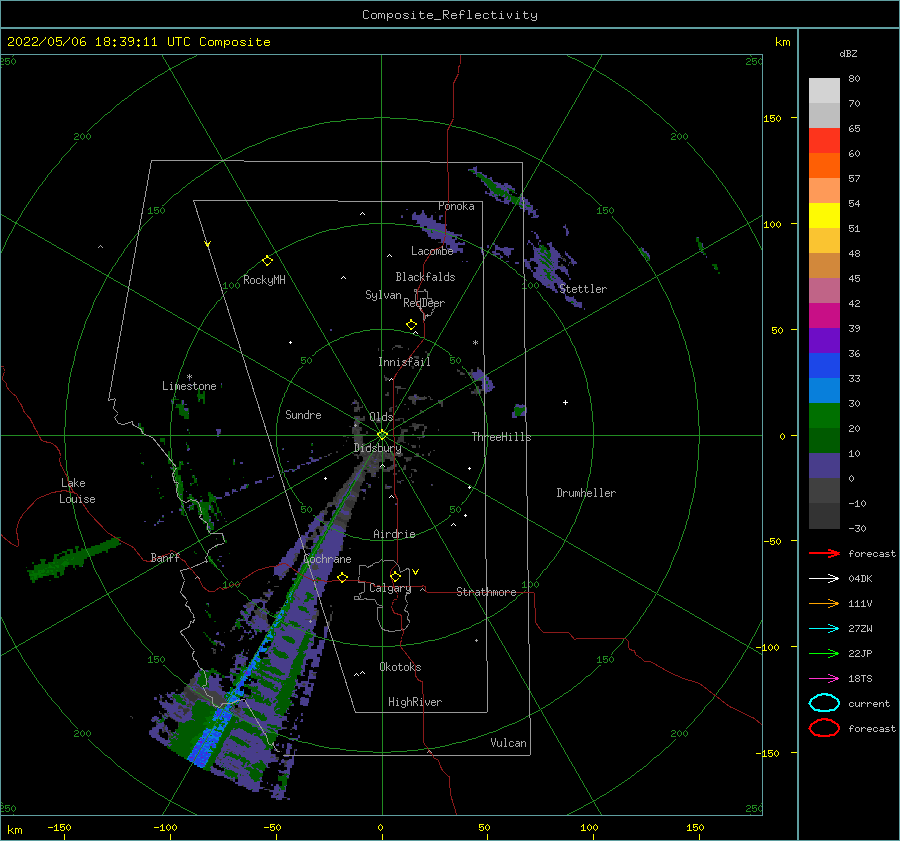Click the Sylvan label
Viewport: 900px width, 841px height.
point(383,295)
